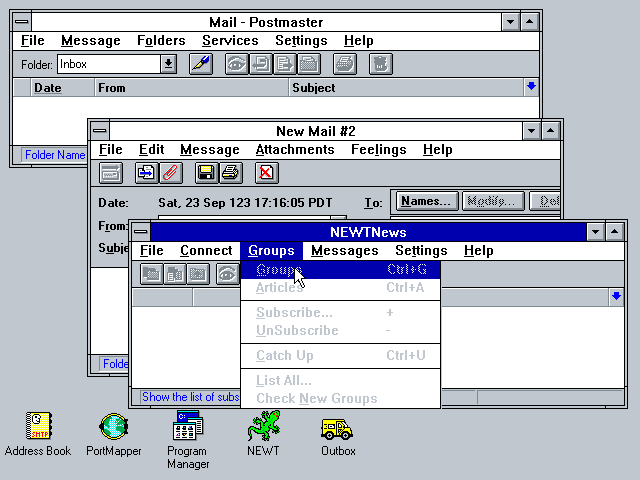Open the Program Manager desktop icon
Screen dimensions: 640x480
point(188,440)
